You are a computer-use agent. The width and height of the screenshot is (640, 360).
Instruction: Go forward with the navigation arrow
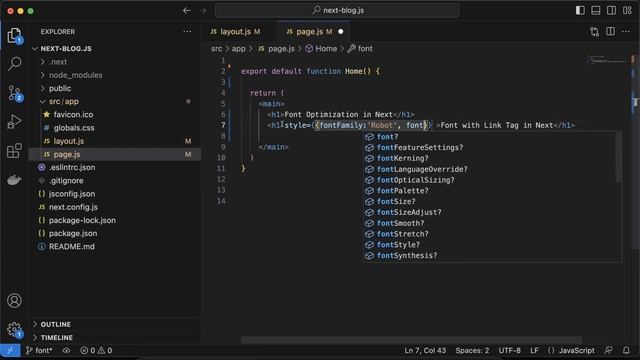pos(203,11)
